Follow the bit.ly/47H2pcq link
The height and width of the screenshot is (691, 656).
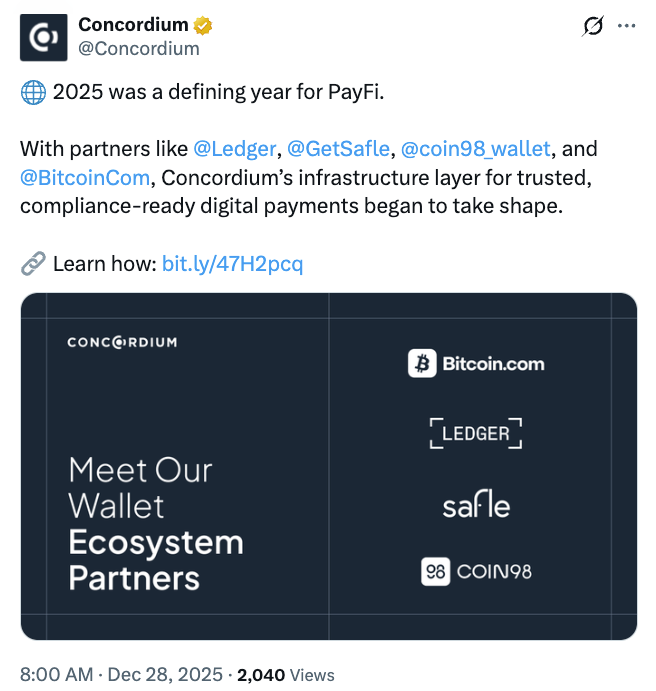232,264
